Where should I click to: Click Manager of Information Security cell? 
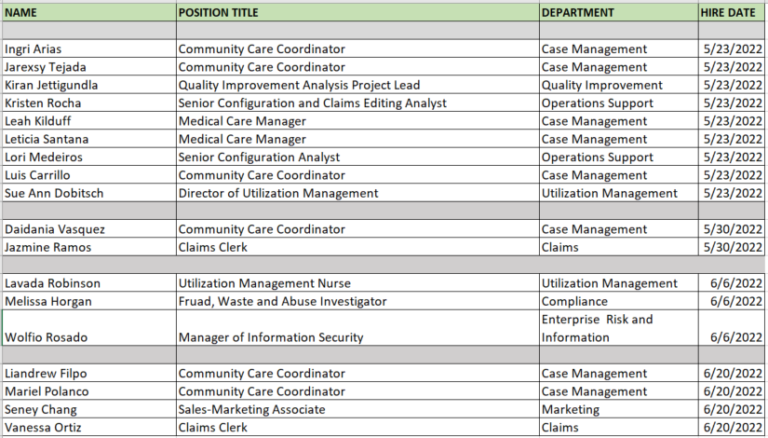(358, 328)
